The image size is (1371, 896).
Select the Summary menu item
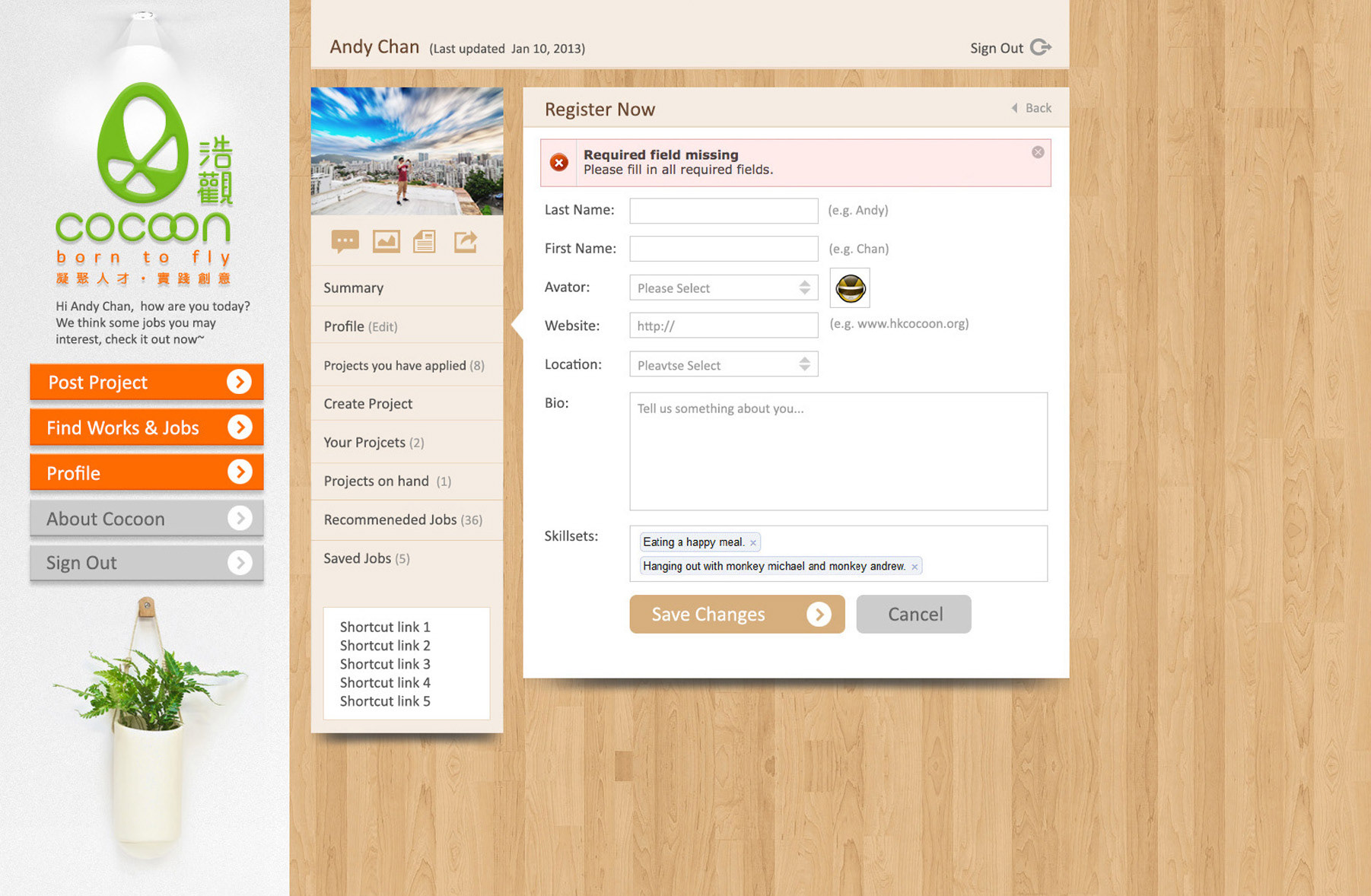(407, 288)
